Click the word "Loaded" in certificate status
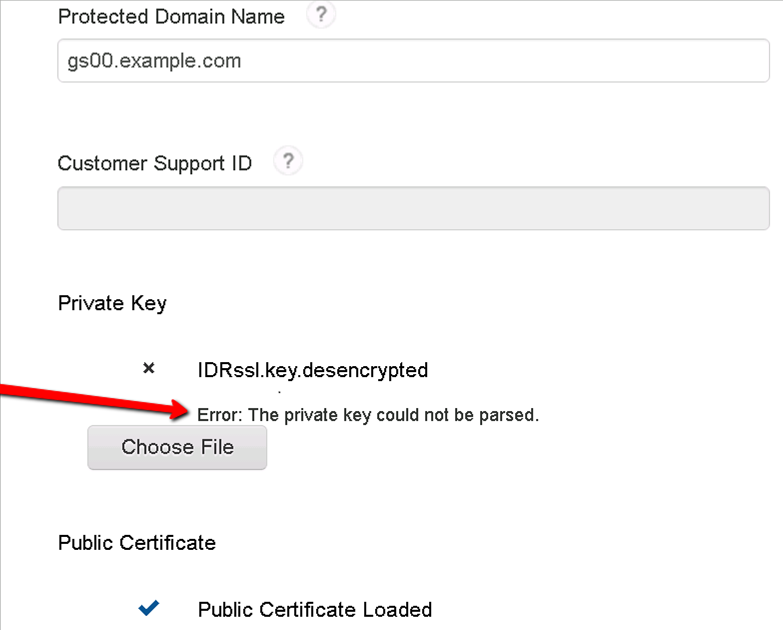This screenshot has height=635, width=783. coord(397,609)
